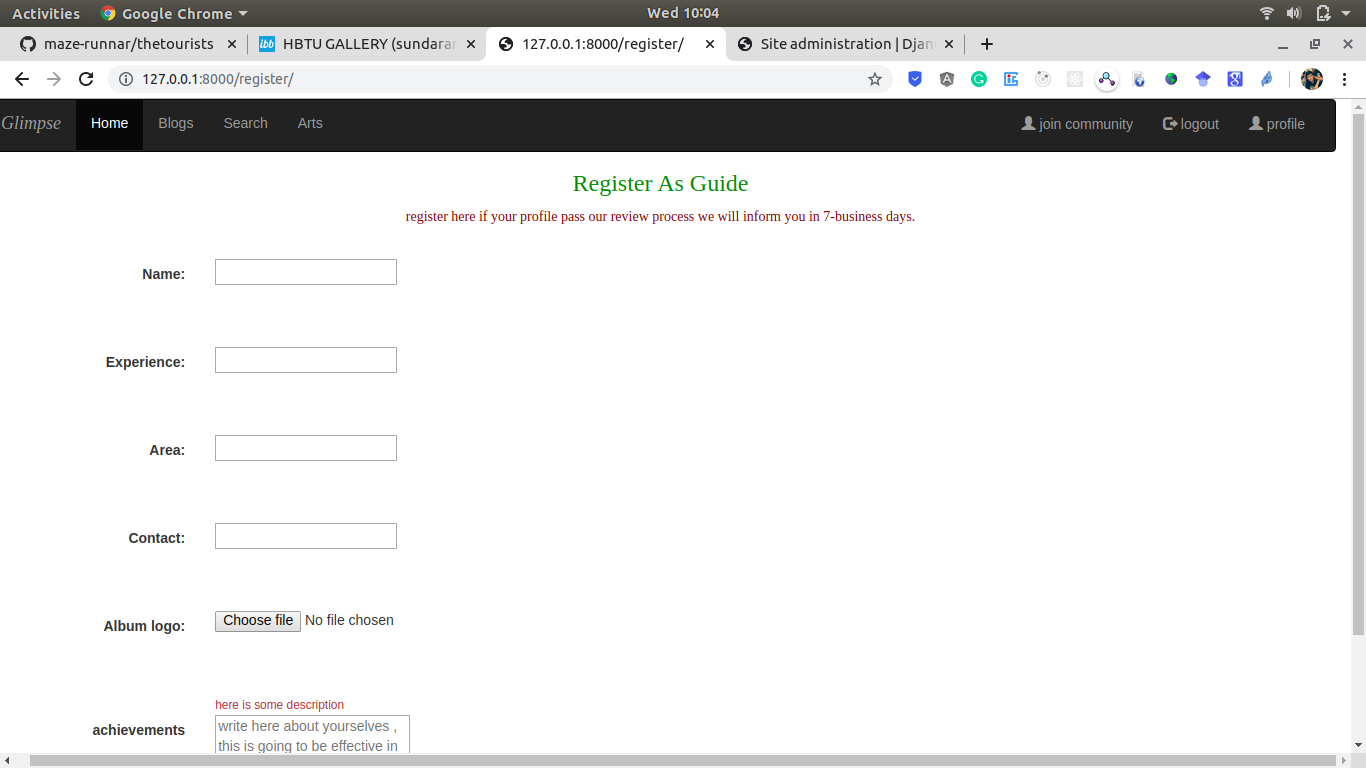Click the volume indicator in the top bar
Image resolution: width=1366 pixels, height=768 pixels.
tap(1293, 13)
